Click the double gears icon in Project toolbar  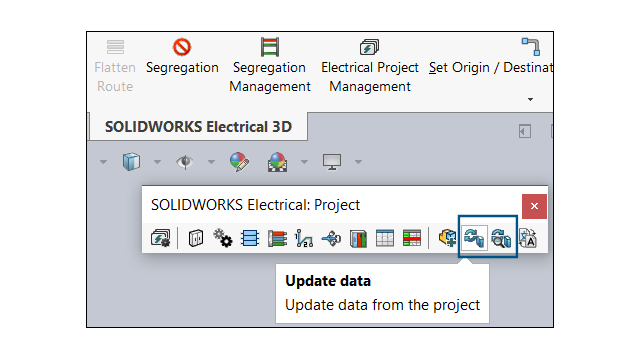point(223,238)
